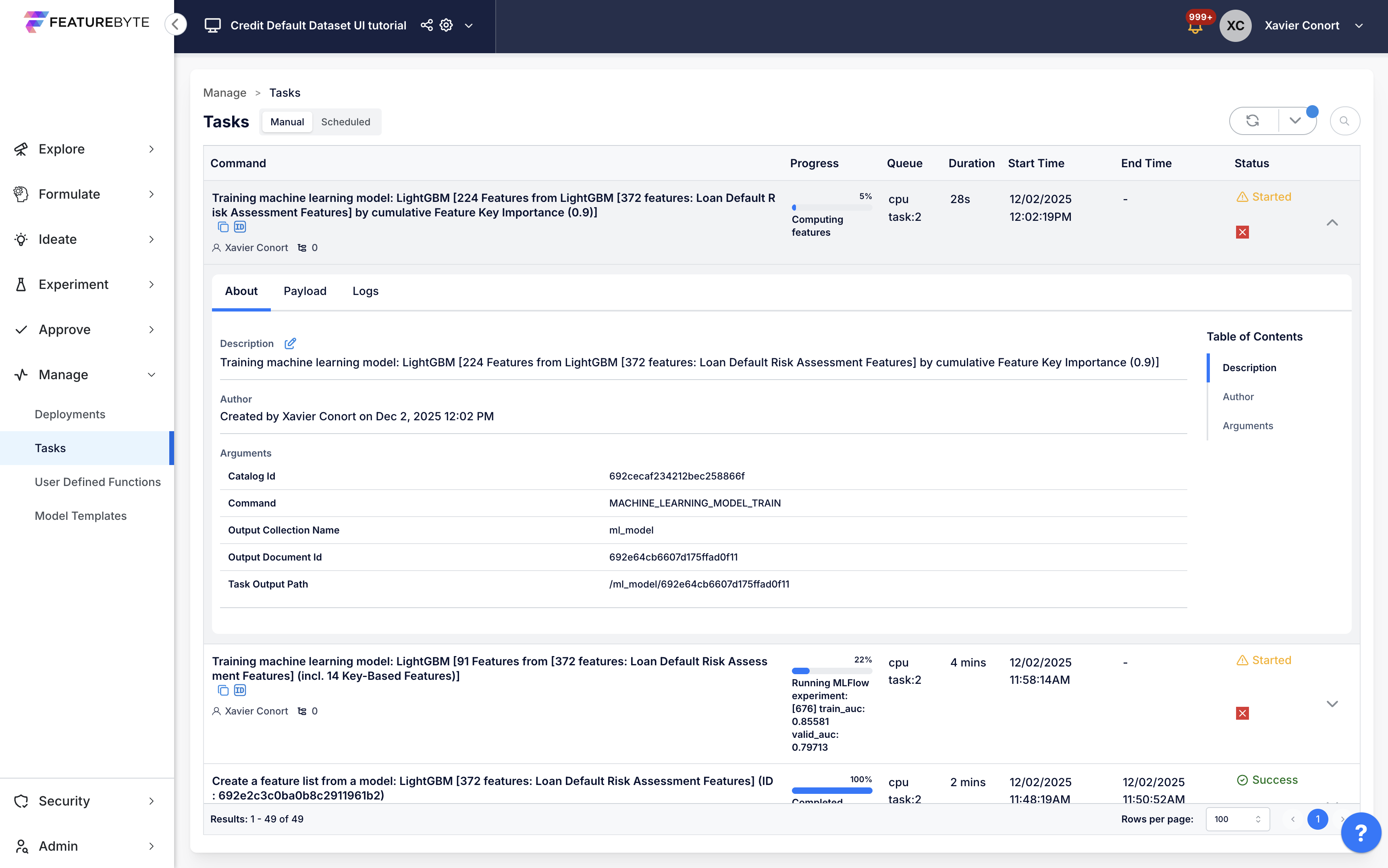Collapse the first task details chevron
Viewport: 1388px width, 868px height.
coord(1332,223)
